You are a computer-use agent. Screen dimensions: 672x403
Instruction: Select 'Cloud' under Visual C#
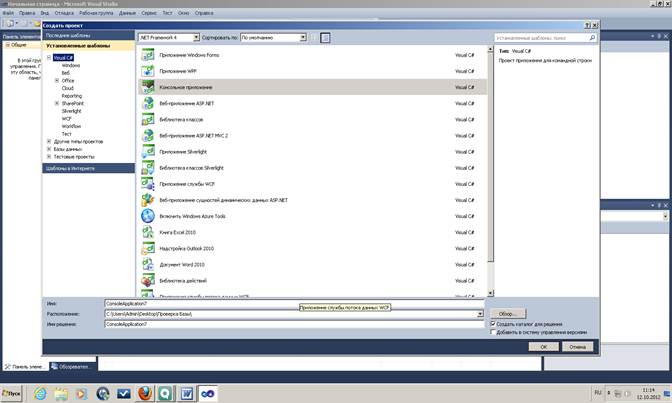coord(68,88)
